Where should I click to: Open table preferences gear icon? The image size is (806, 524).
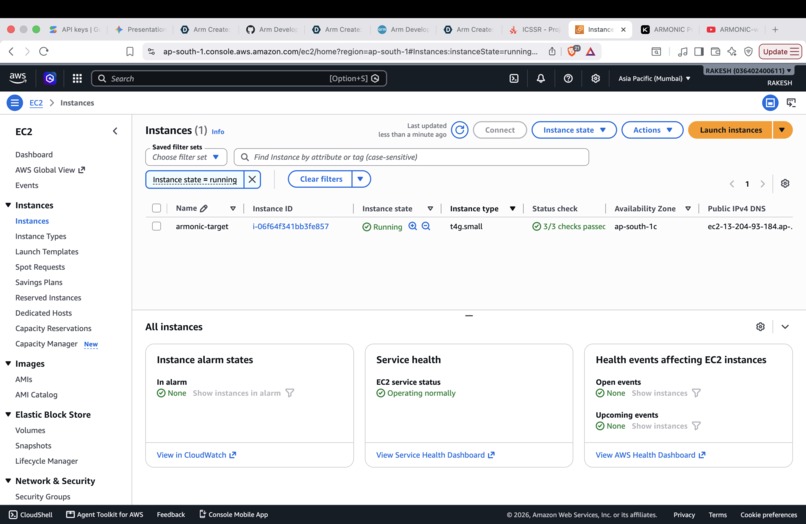tap(785, 183)
